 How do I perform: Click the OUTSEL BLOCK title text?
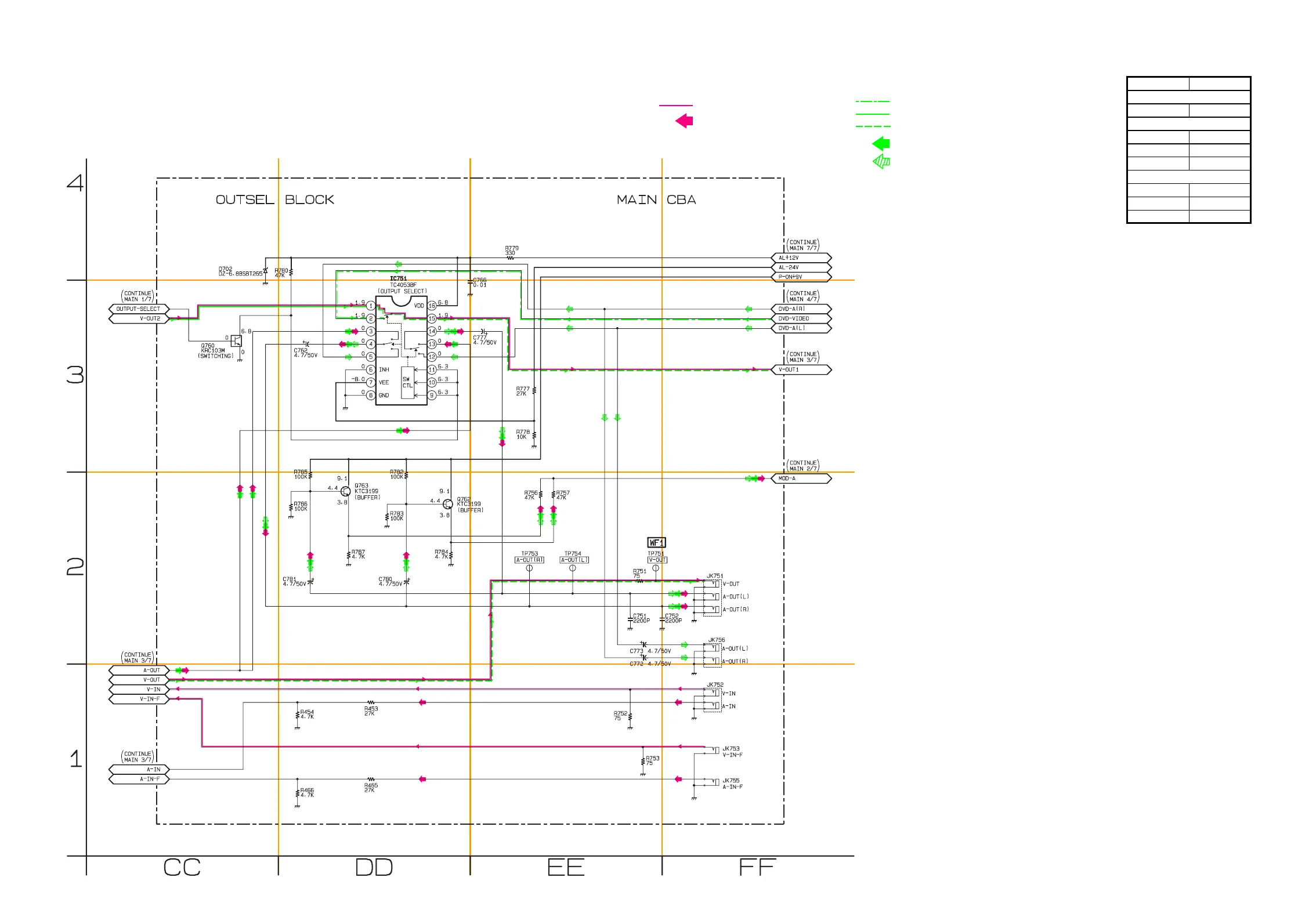[274, 200]
